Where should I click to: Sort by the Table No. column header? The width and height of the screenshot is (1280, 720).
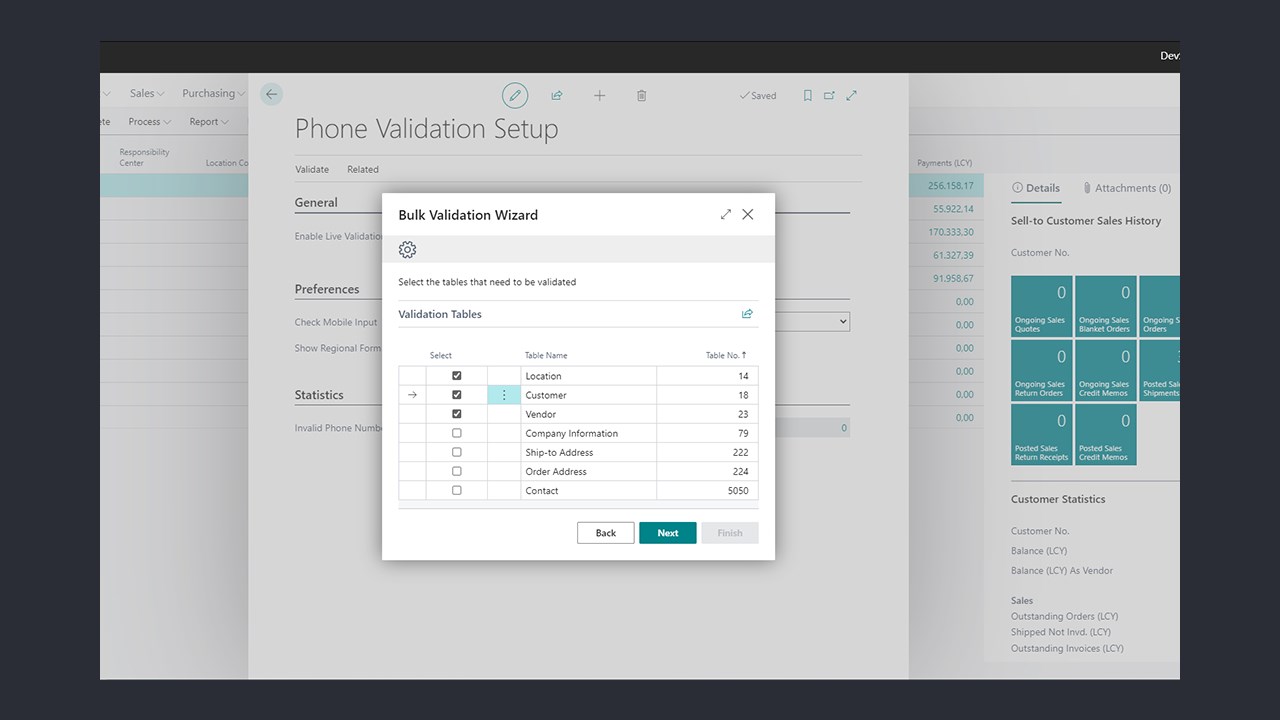click(726, 355)
